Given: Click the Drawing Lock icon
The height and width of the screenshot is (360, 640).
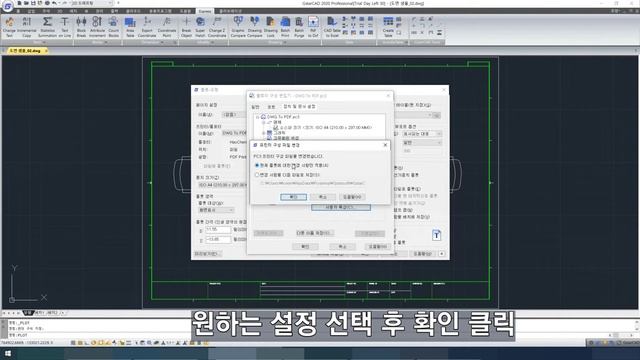Looking at the screenshot, I should [271, 27].
